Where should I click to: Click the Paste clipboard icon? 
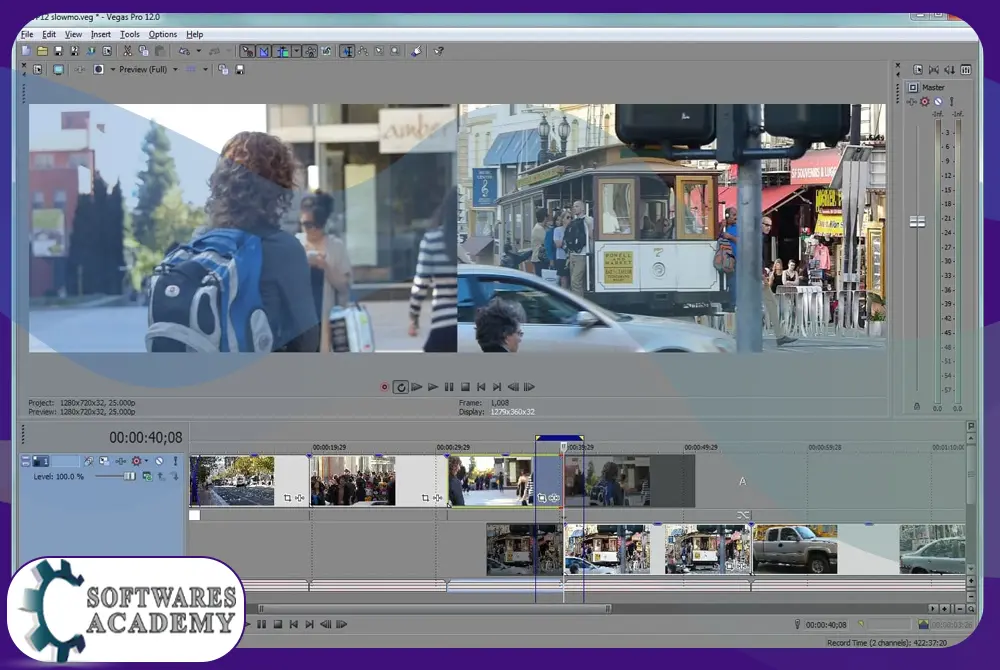(159, 51)
